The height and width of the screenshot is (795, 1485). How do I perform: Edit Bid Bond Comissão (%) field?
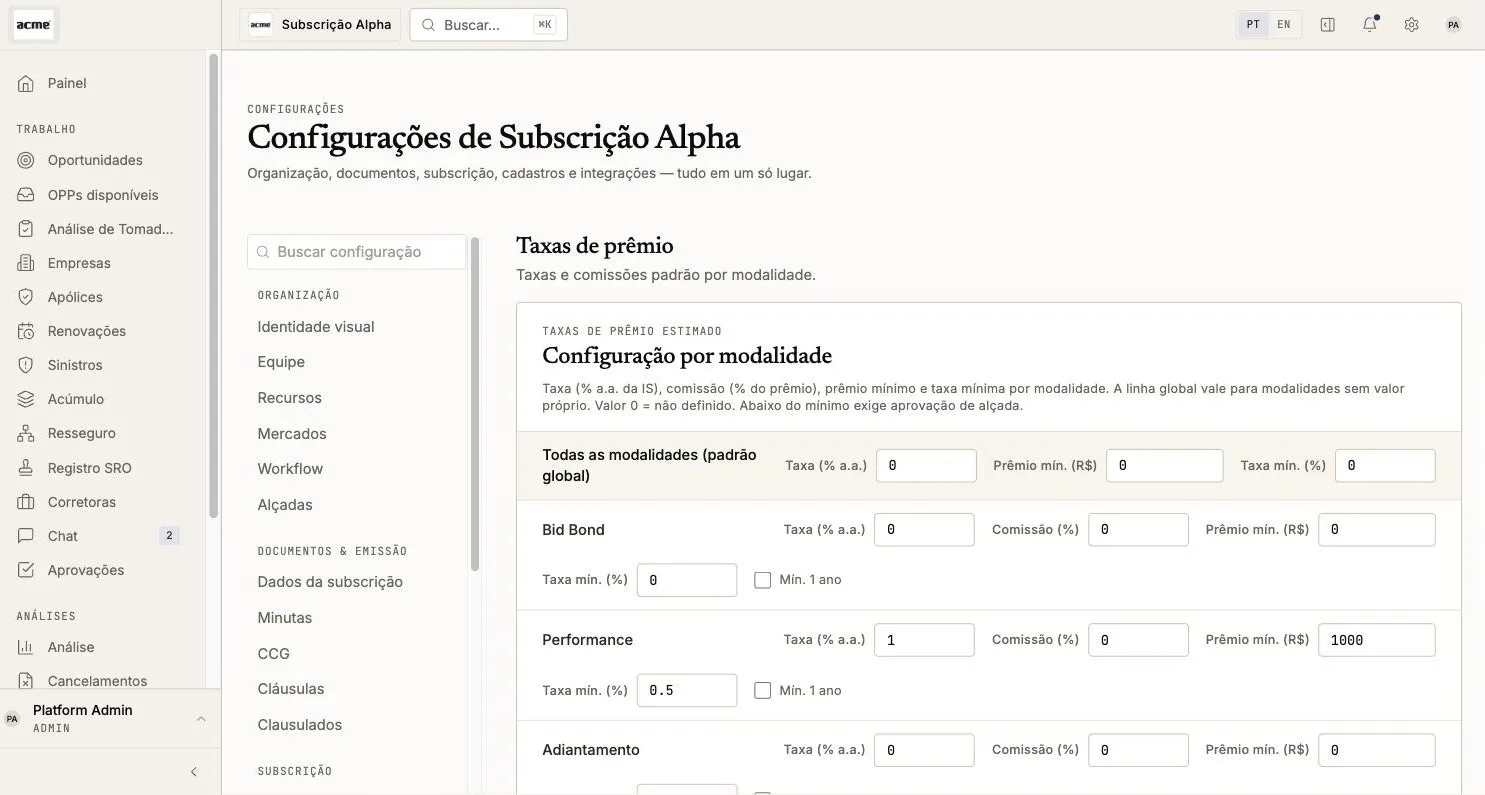pos(1138,530)
